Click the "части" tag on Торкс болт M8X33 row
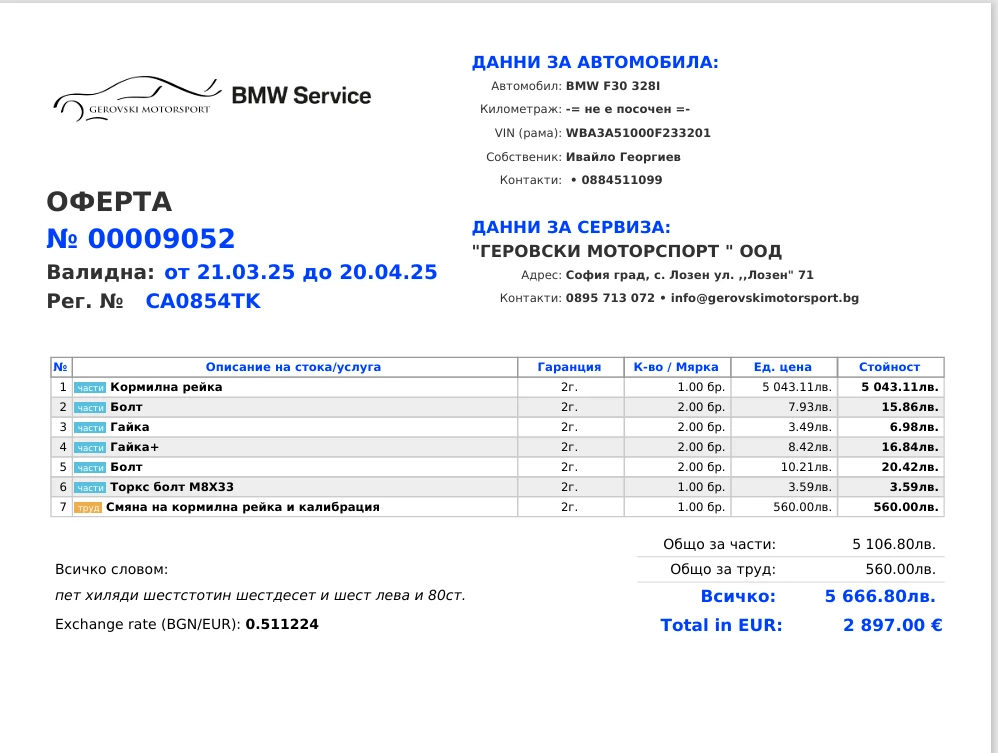The image size is (998, 753). (x=90, y=487)
